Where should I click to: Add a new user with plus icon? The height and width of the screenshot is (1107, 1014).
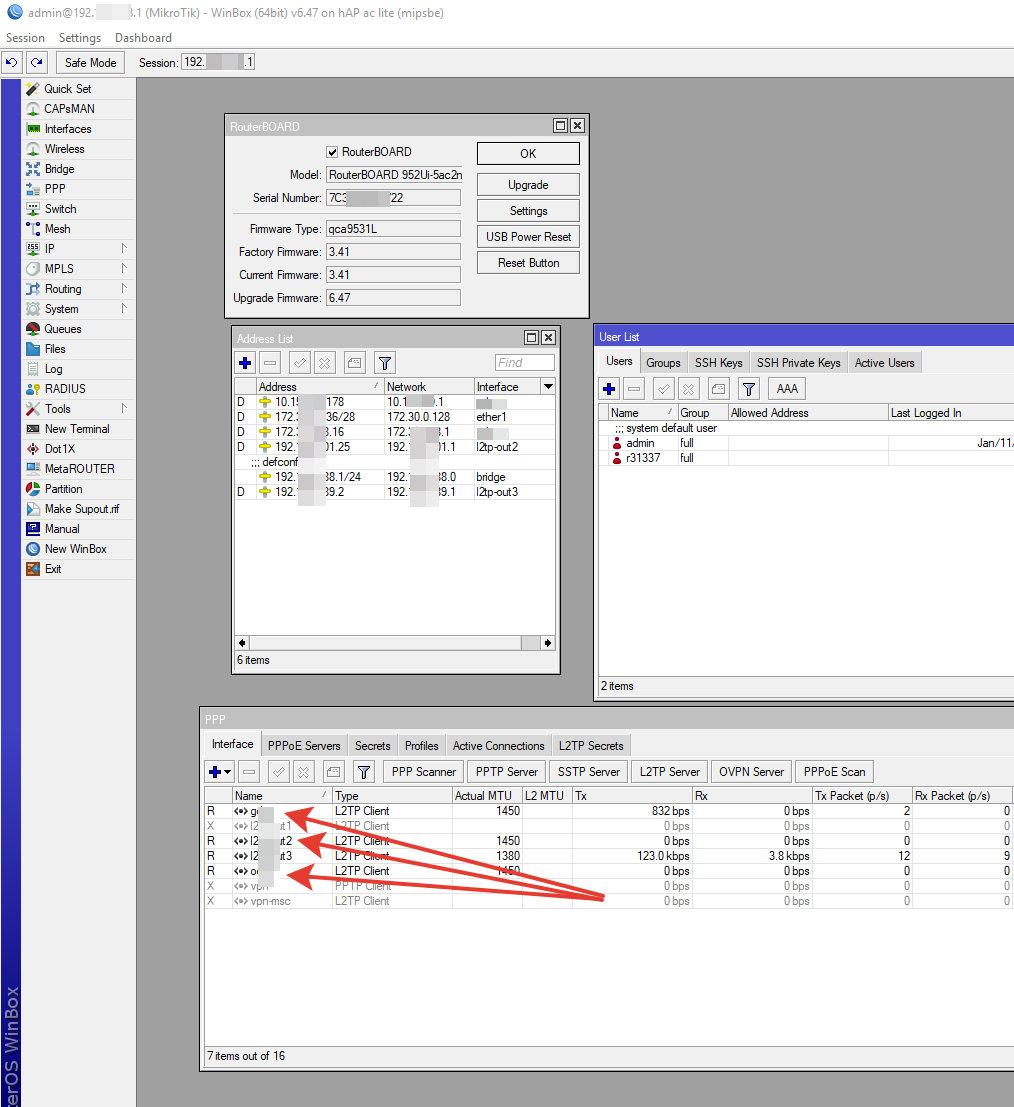(x=609, y=389)
